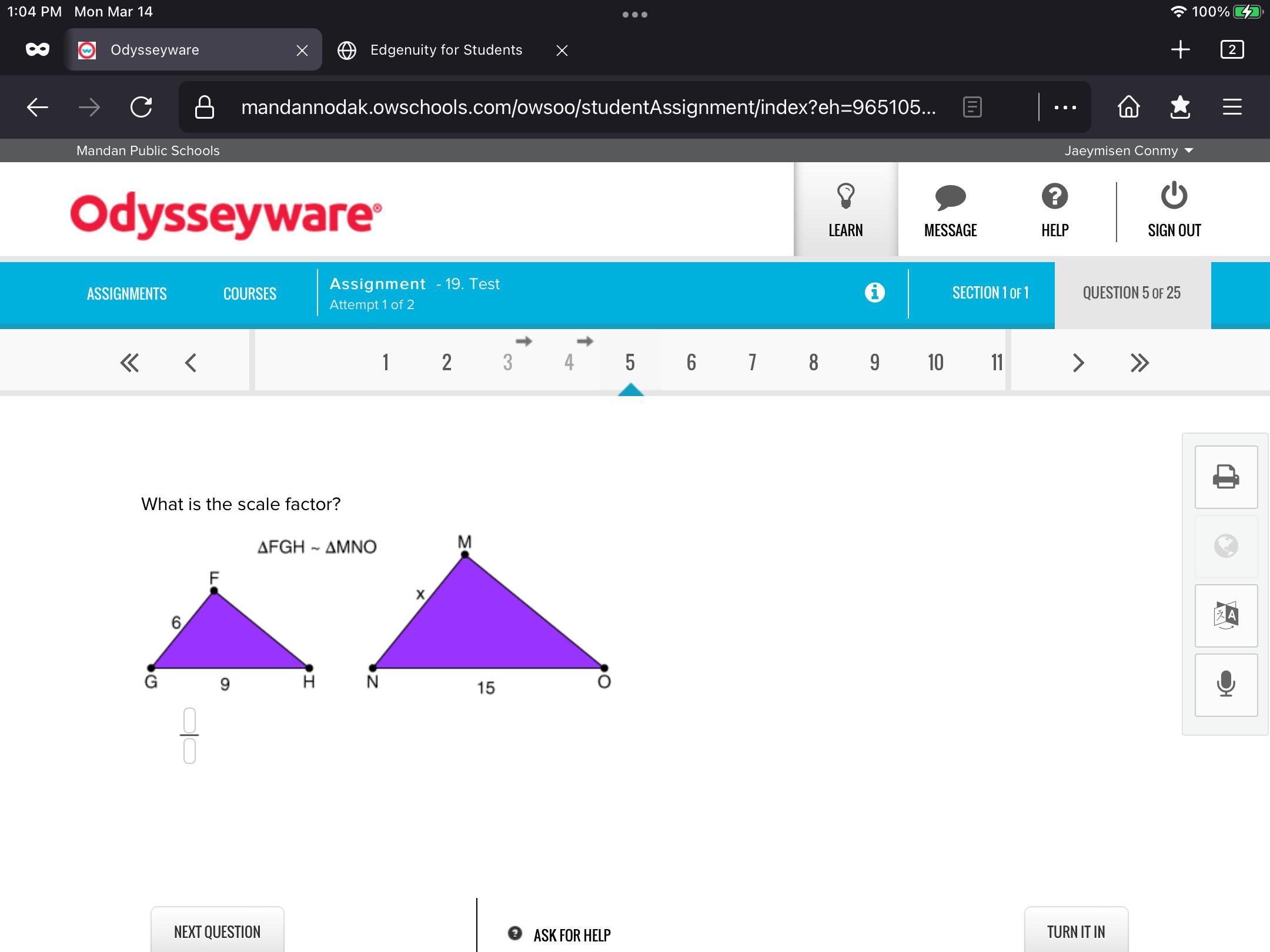Select question number 7

coord(752,363)
